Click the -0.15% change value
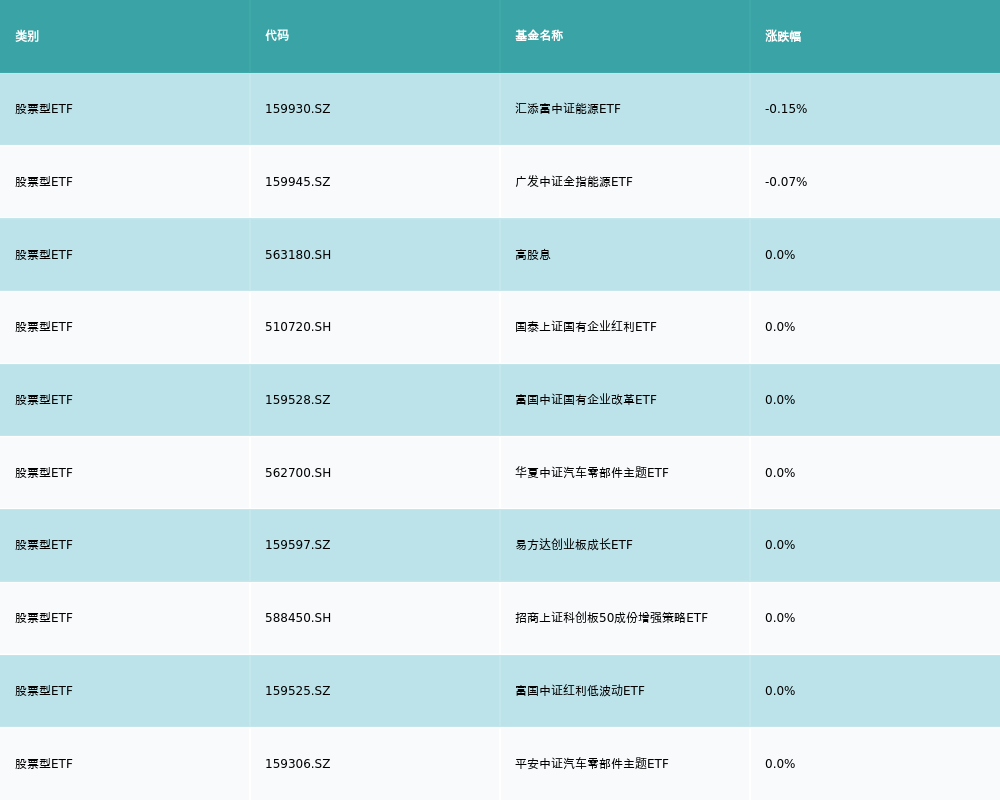 pos(785,109)
